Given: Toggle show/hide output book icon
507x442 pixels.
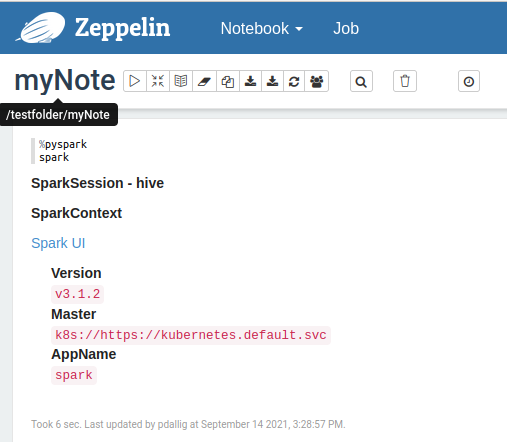Looking at the screenshot, I should (x=181, y=81).
